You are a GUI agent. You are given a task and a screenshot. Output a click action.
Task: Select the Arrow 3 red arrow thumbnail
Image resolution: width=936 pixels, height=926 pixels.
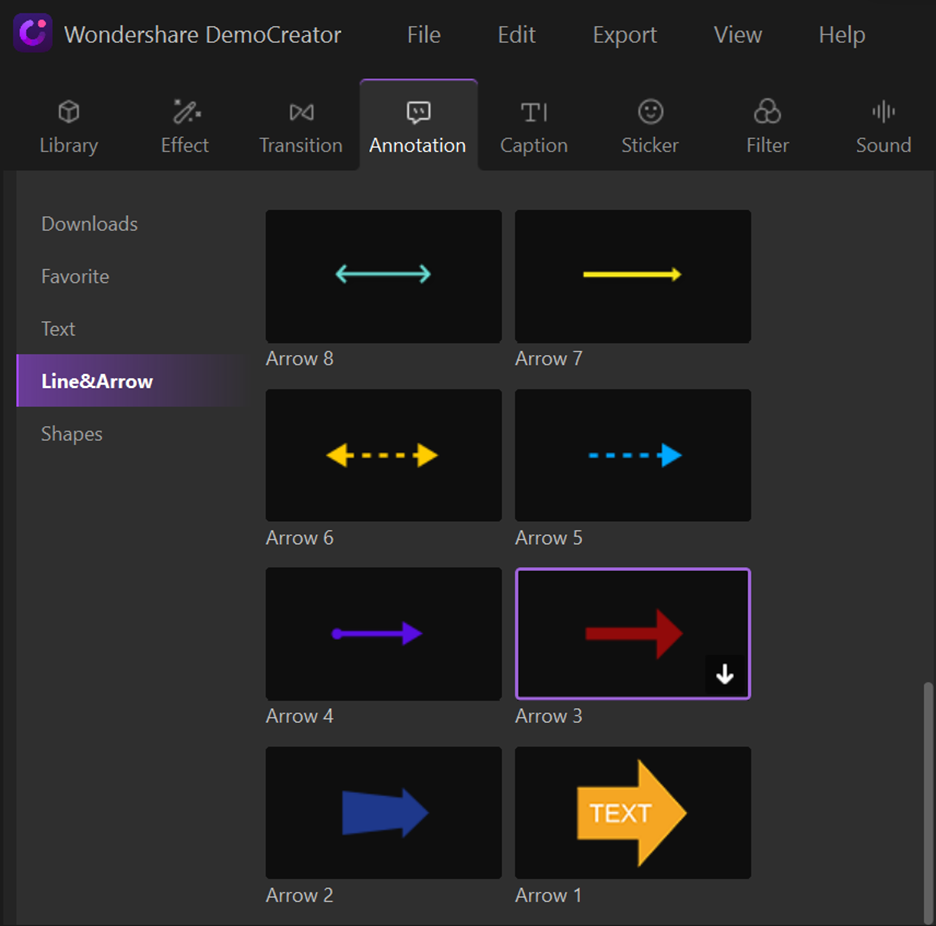coord(633,633)
